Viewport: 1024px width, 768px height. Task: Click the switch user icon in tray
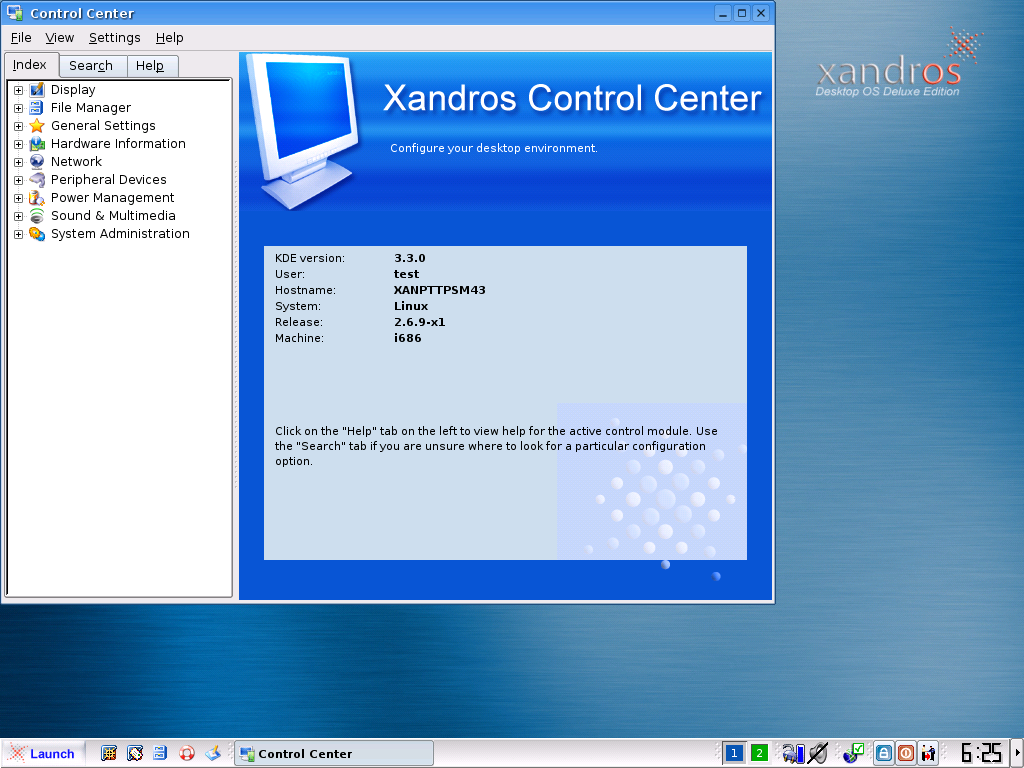(928, 754)
